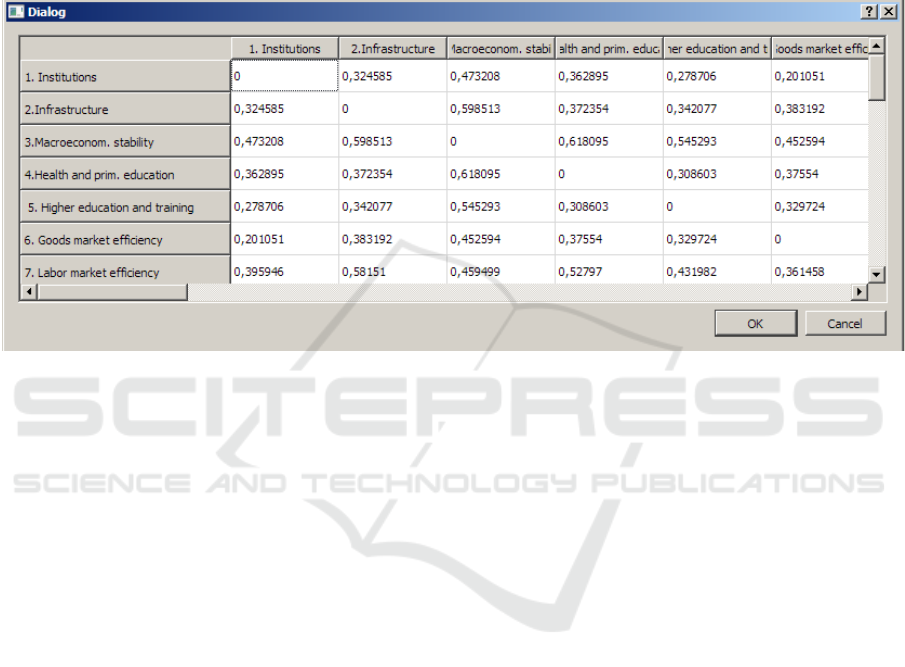Image resolution: width=905 pixels, height=667 pixels.
Task: Click the Help question mark icon
Action: (871, 10)
